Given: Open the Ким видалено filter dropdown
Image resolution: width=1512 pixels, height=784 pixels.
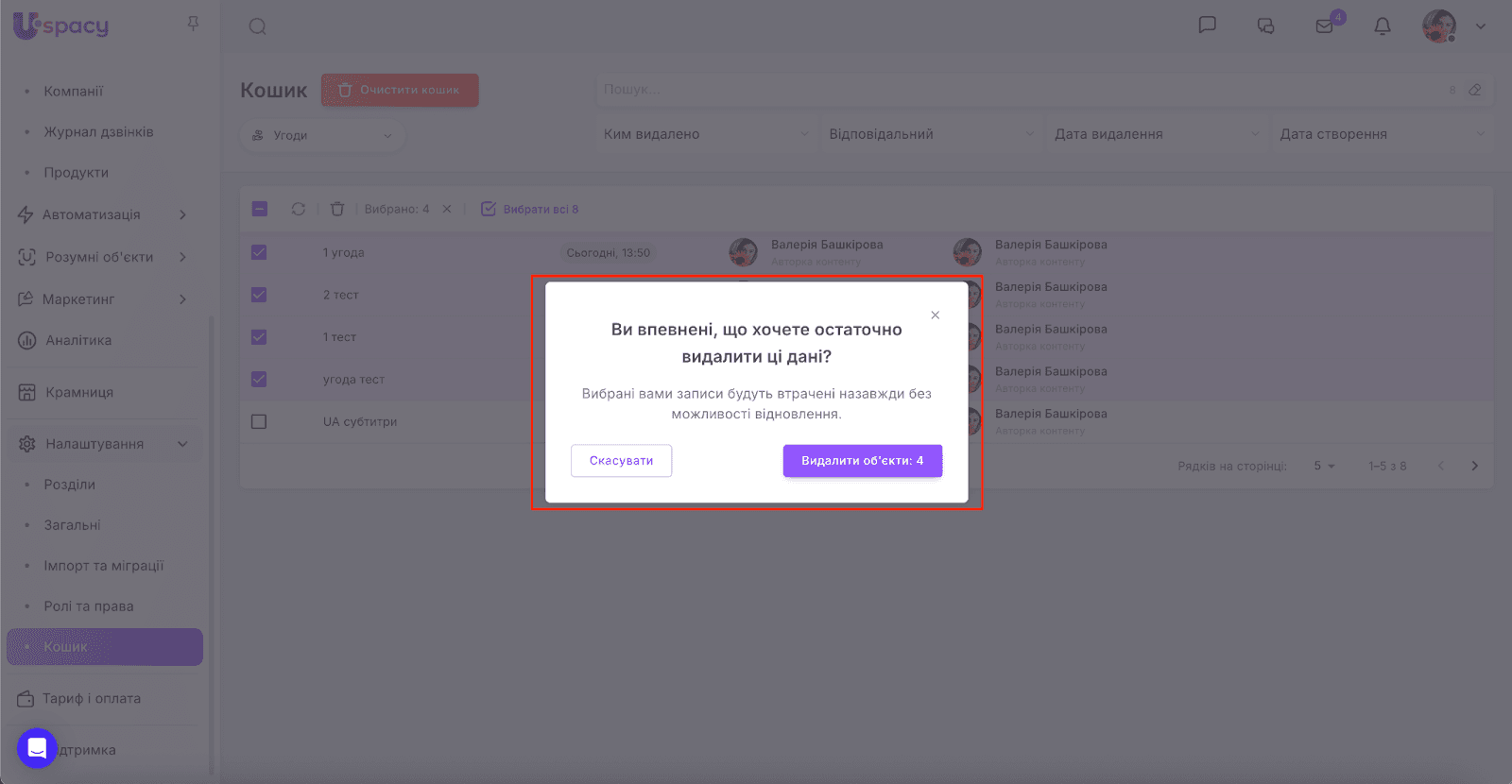Looking at the screenshot, I should point(706,134).
